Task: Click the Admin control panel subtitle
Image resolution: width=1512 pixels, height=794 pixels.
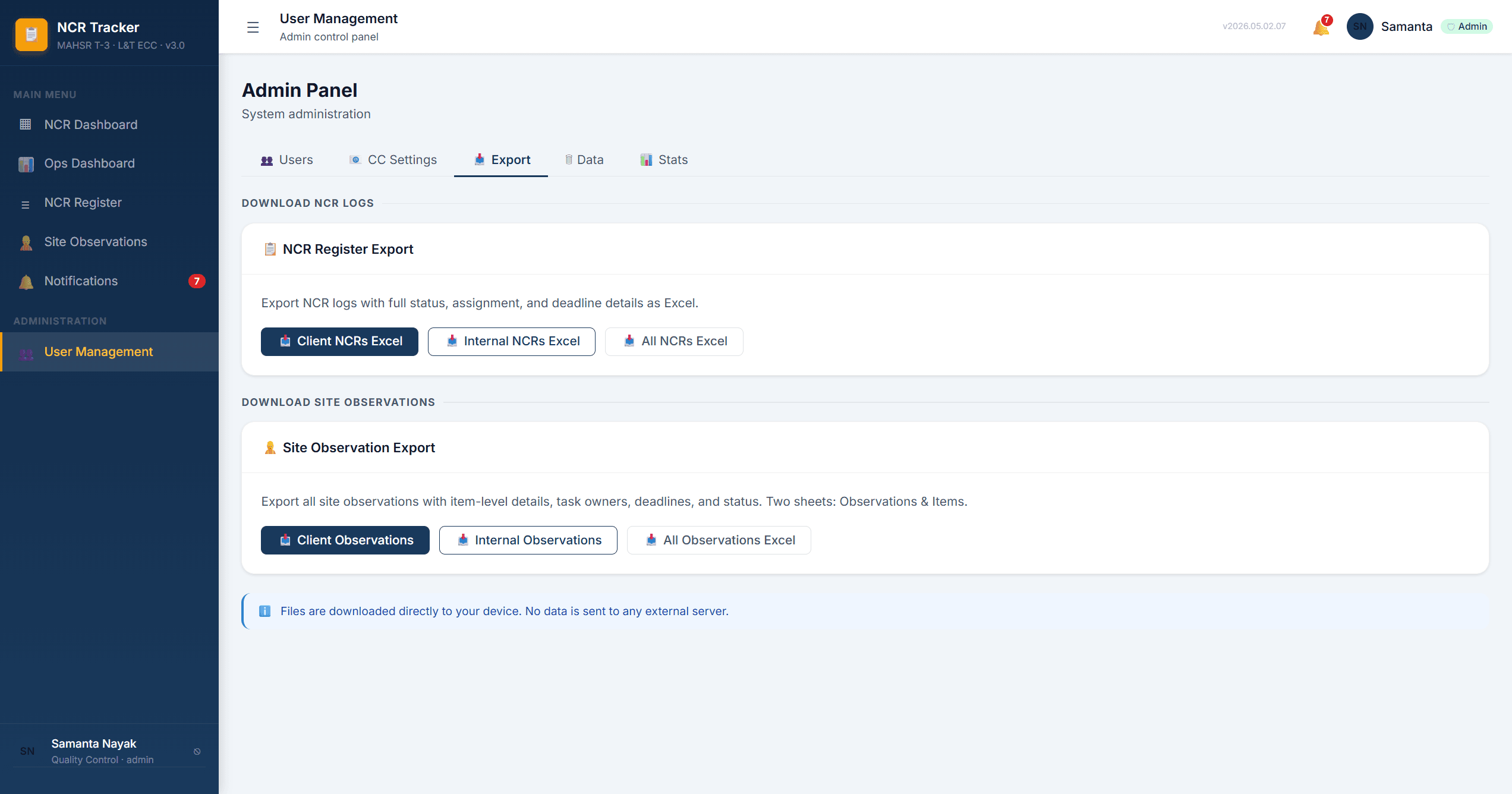Action: [329, 37]
